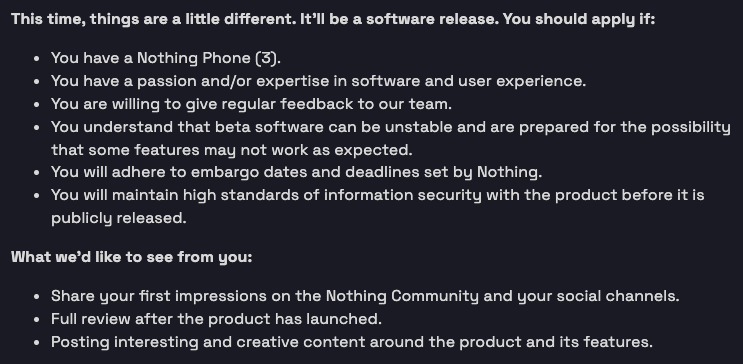Select the "You have a Nothing Phone (3)" line
The height and width of the screenshot is (364, 743).
(166, 58)
